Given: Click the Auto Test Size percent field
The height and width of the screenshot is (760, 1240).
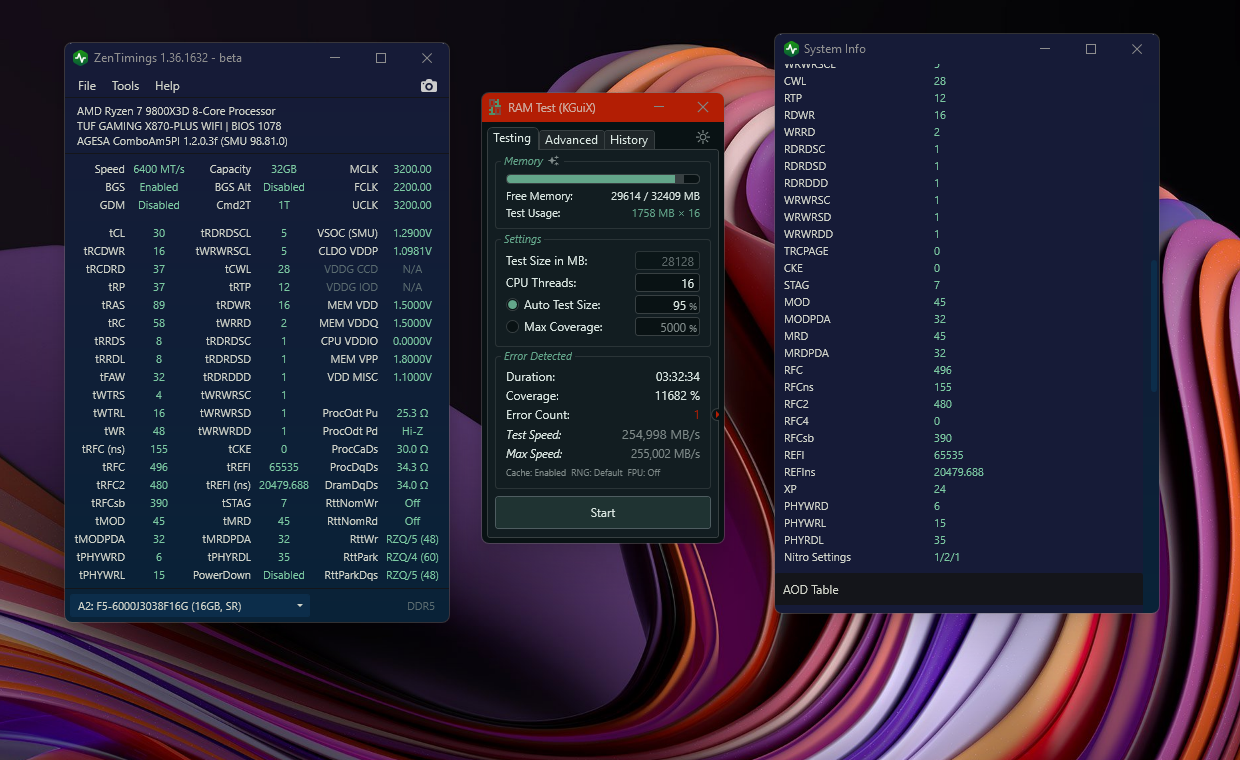Looking at the screenshot, I should (x=667, y=305).
